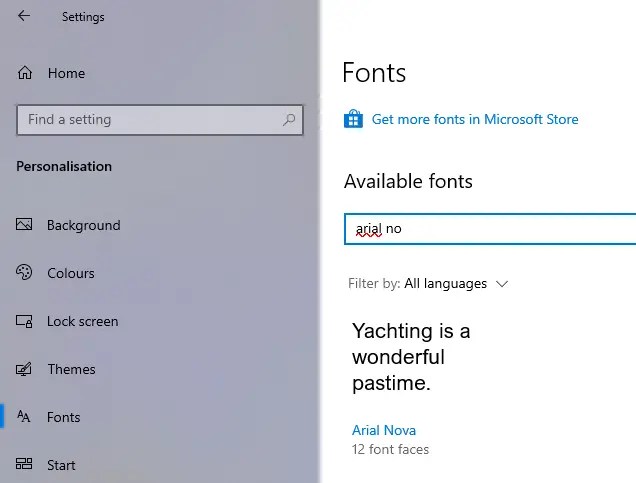Screen dimensions: 636x483
Task: Open Get more fonts in Microsoft Store link
Action: click(x=475, y=119)
